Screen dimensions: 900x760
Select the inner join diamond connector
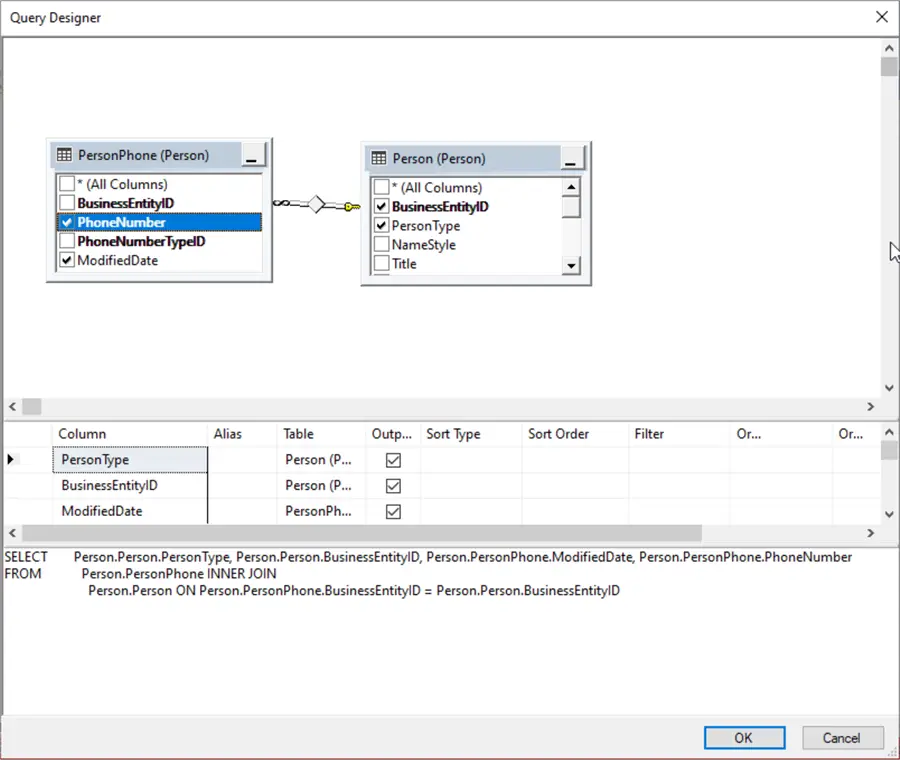316,205
